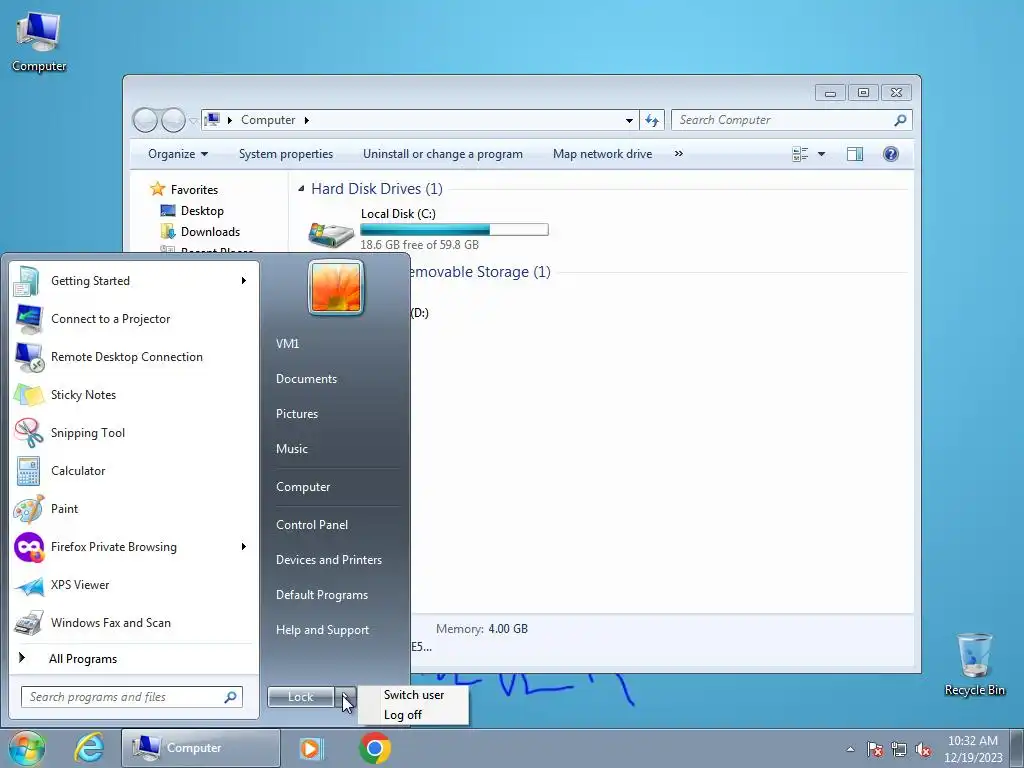Open Help and Support
Image resolution: width=1024 pixels, height=768 pixels.
[322, 630]
